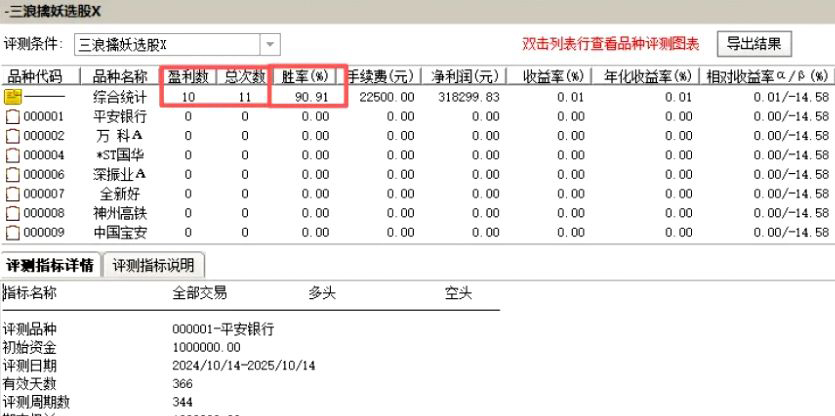This screenshot has height=416, width=835.
Task: Click the 导出结果 export button
Action: [754, 44]
